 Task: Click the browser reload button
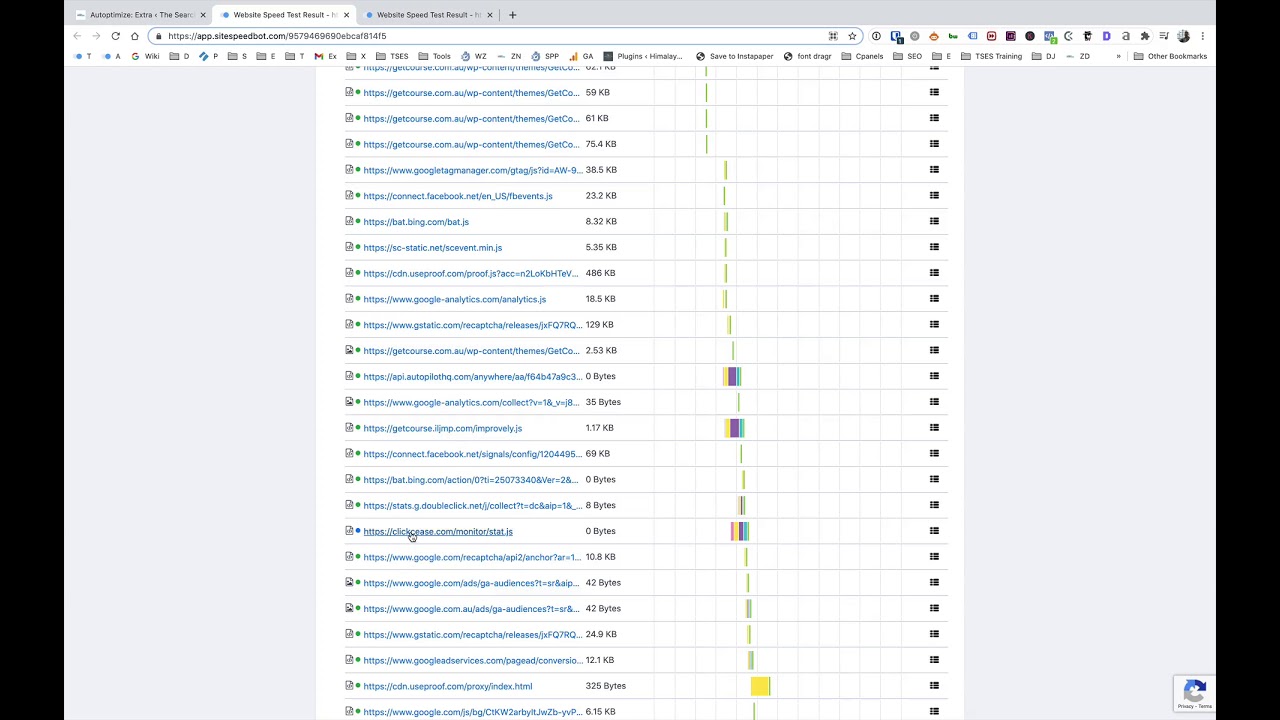[115, 36]
